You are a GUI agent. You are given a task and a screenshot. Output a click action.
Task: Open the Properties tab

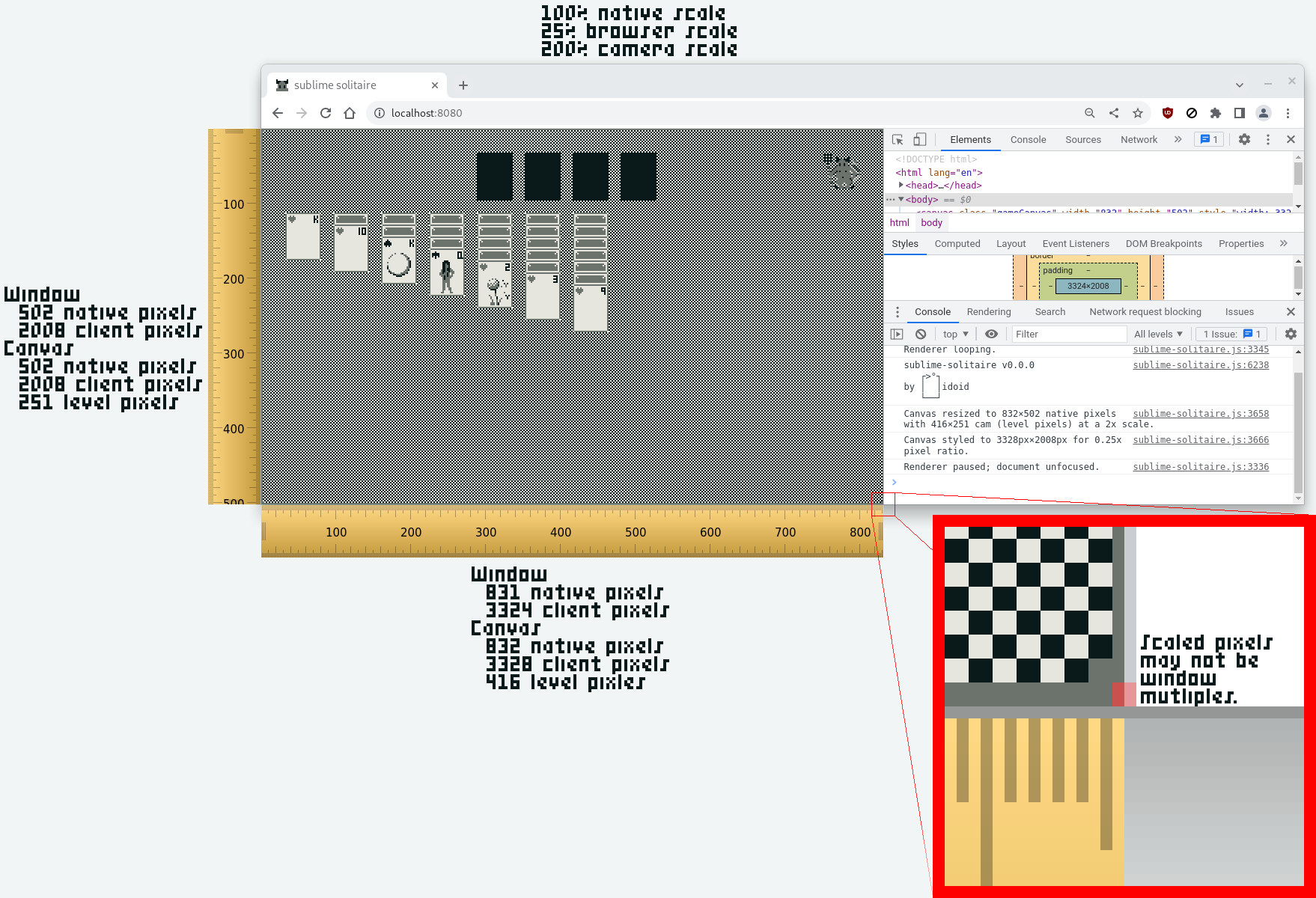tap(1240, 243)
